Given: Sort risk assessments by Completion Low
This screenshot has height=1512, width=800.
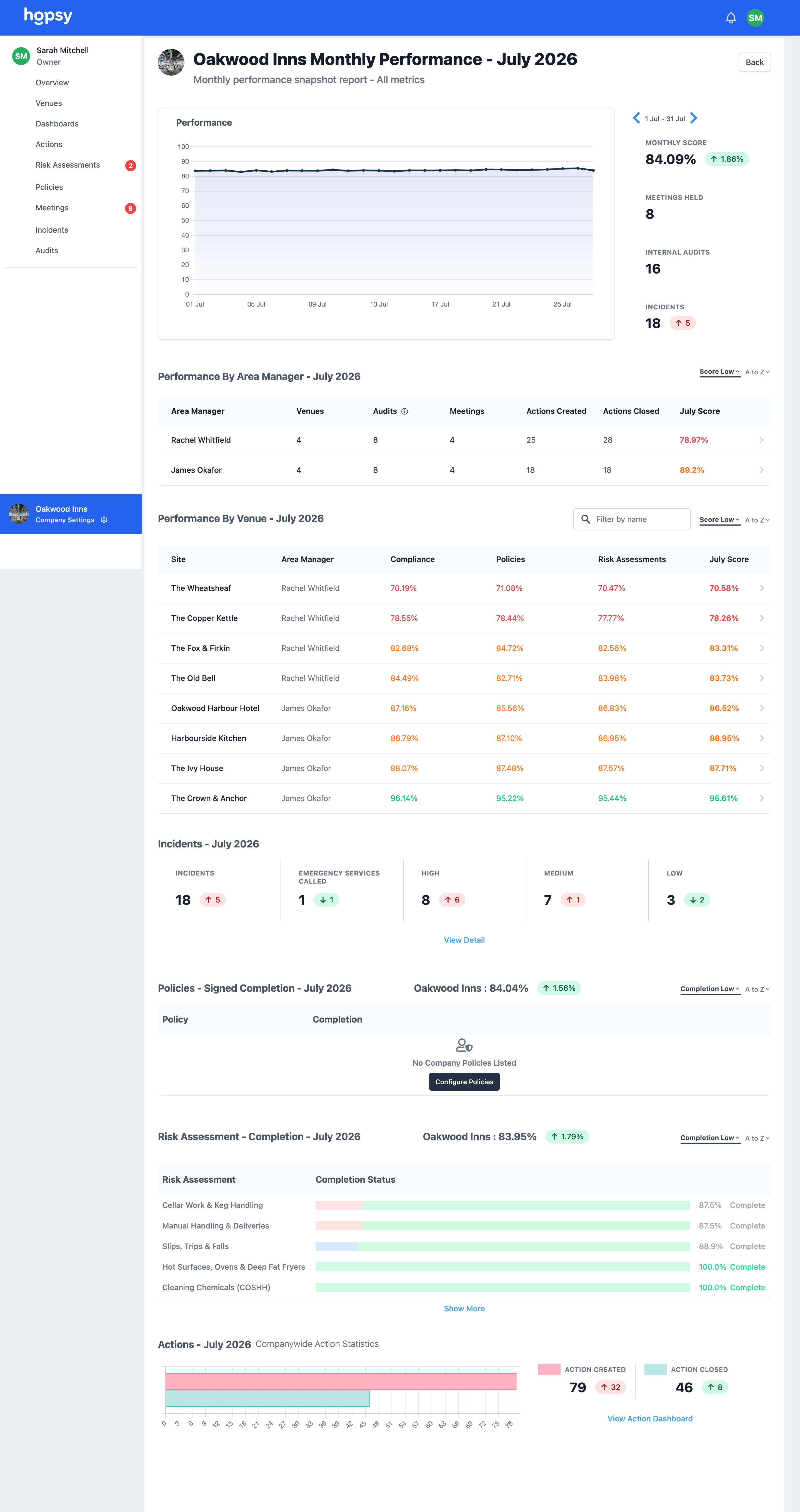Looking at the screenshot, I should point(710,1138).
